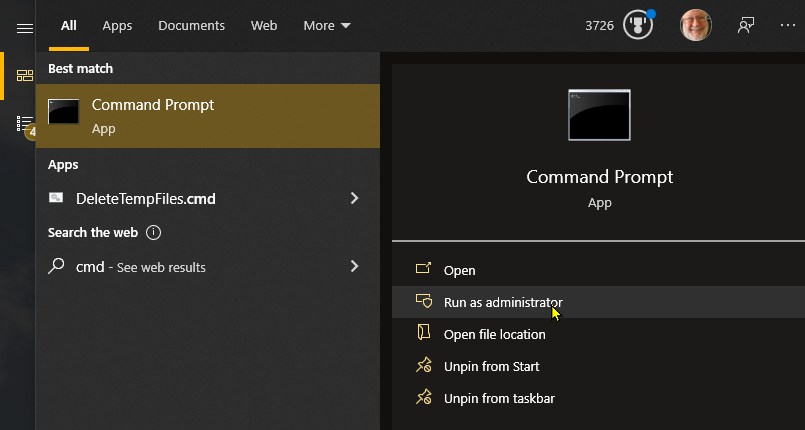Click the rewards medal icon
Screen dimensions: 805x430
(638, 25)
